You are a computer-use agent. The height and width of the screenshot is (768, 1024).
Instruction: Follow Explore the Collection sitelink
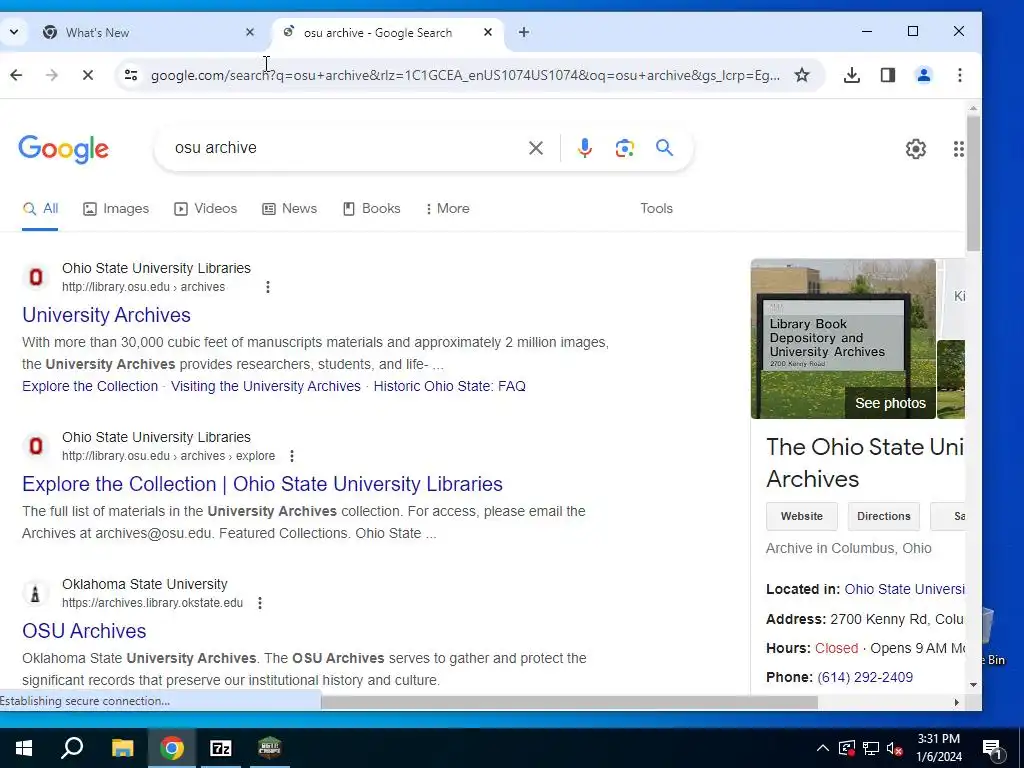(x=90, y=386)
